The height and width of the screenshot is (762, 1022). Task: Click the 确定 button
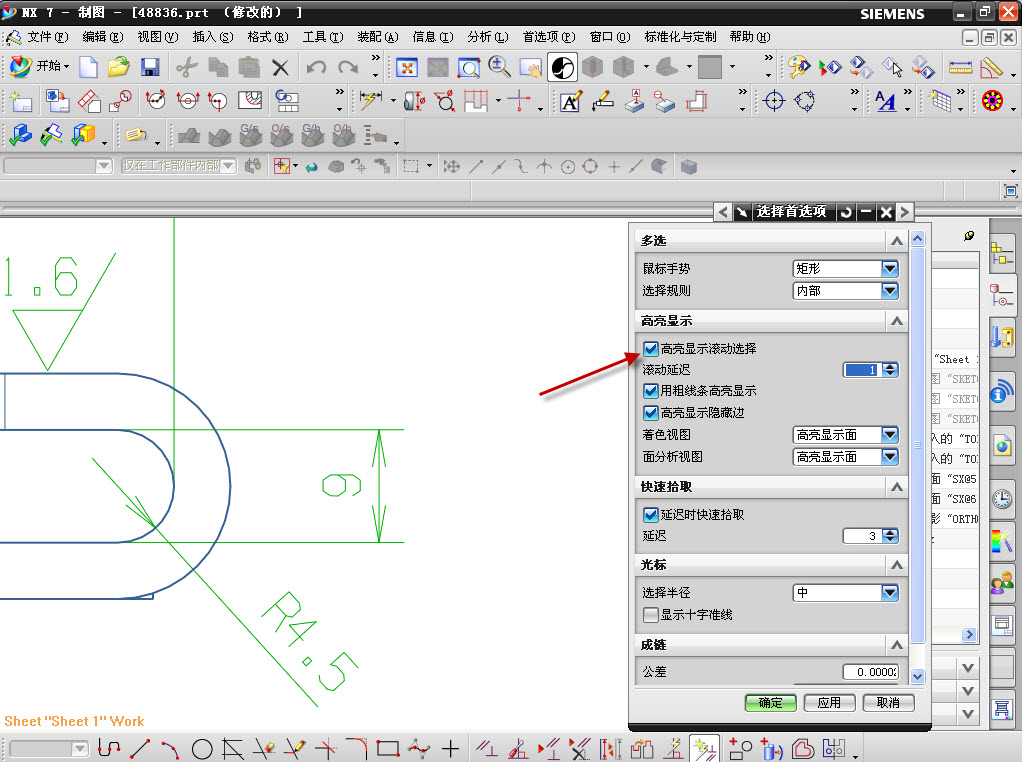click(x=770, y=703)
